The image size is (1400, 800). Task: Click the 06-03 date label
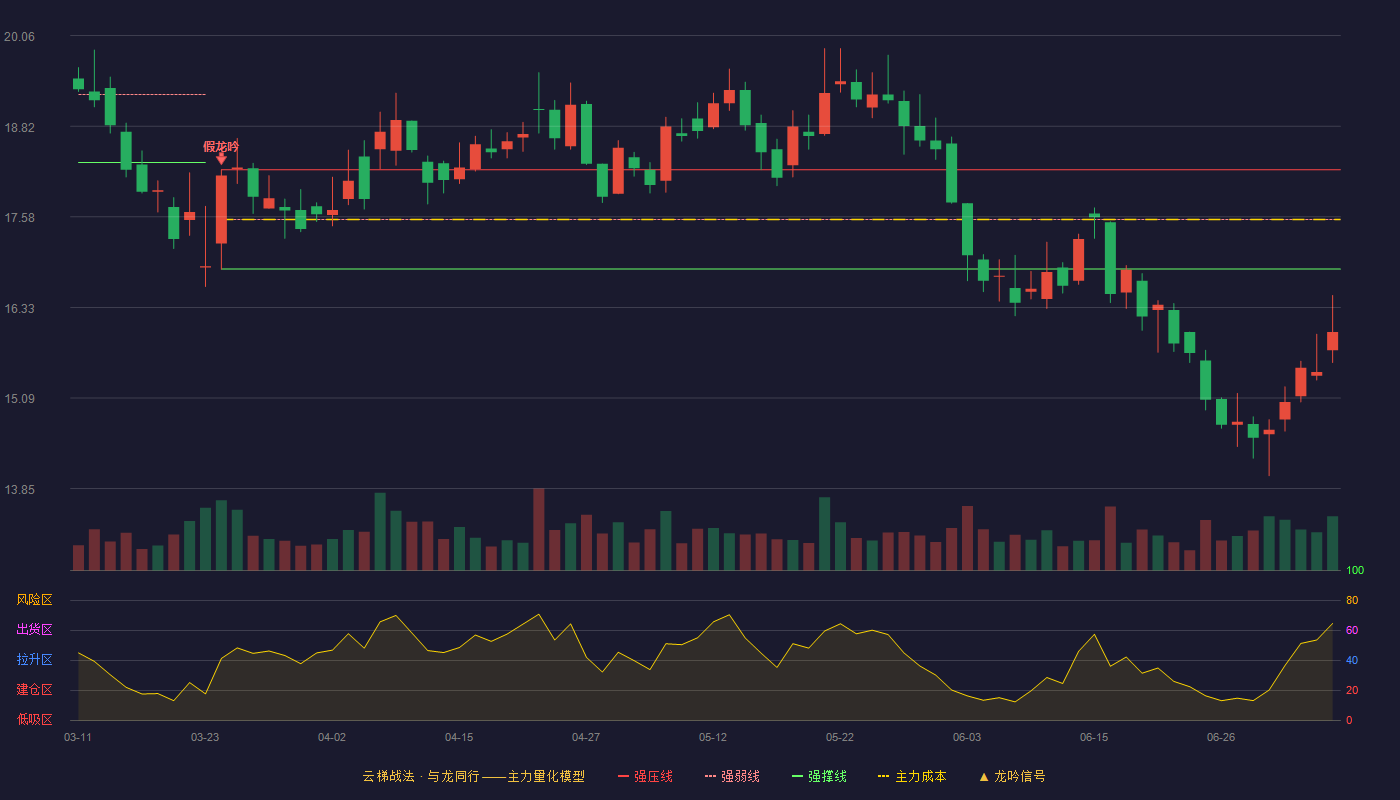tap(967, 737)
